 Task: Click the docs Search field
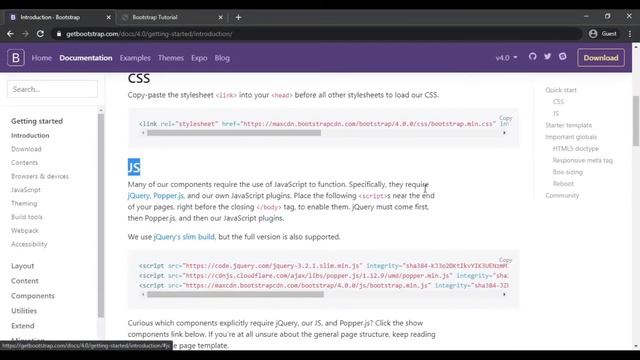click(52, 89)
